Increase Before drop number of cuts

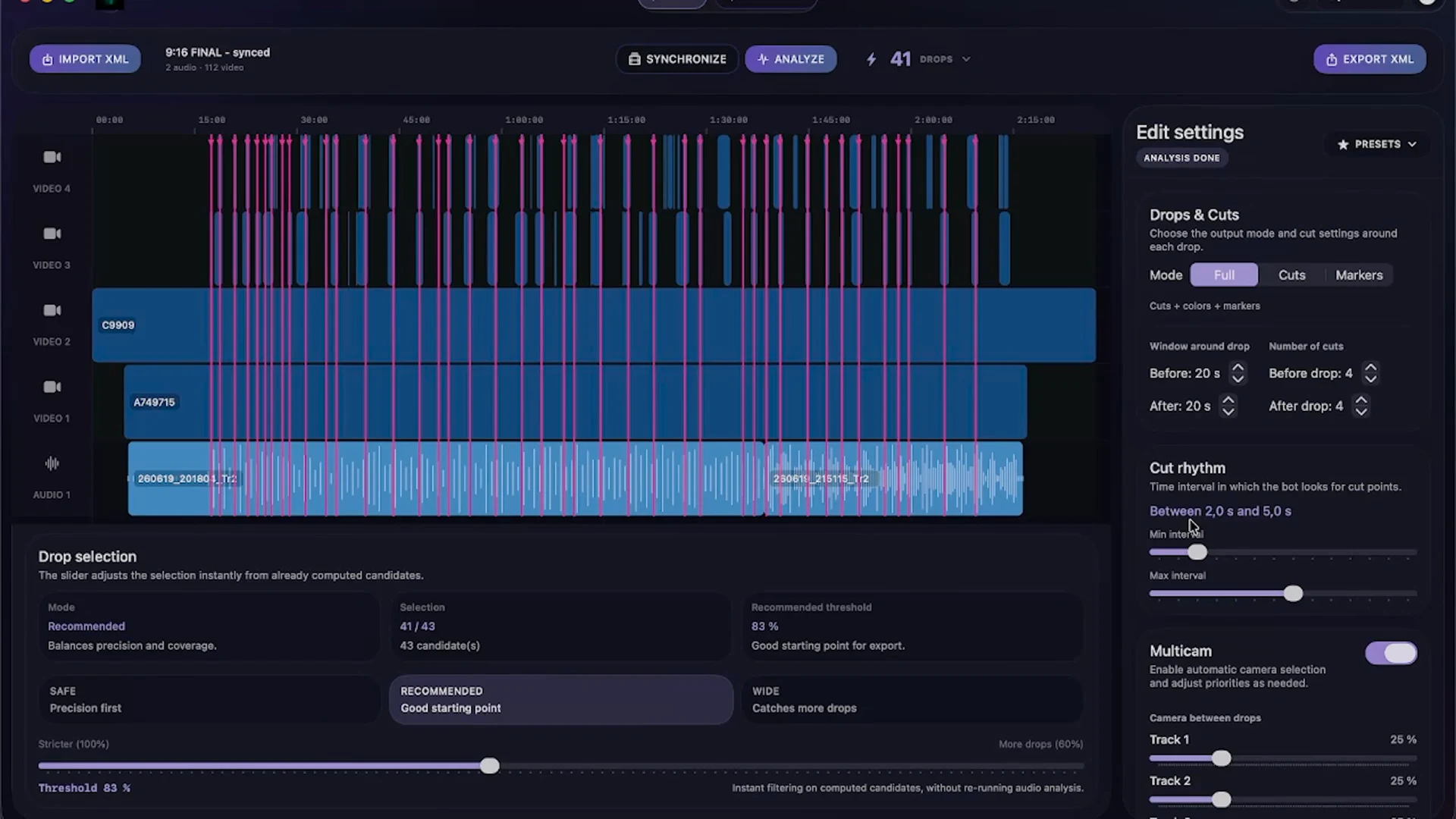pyautogui.click(x=1370, y=367)
